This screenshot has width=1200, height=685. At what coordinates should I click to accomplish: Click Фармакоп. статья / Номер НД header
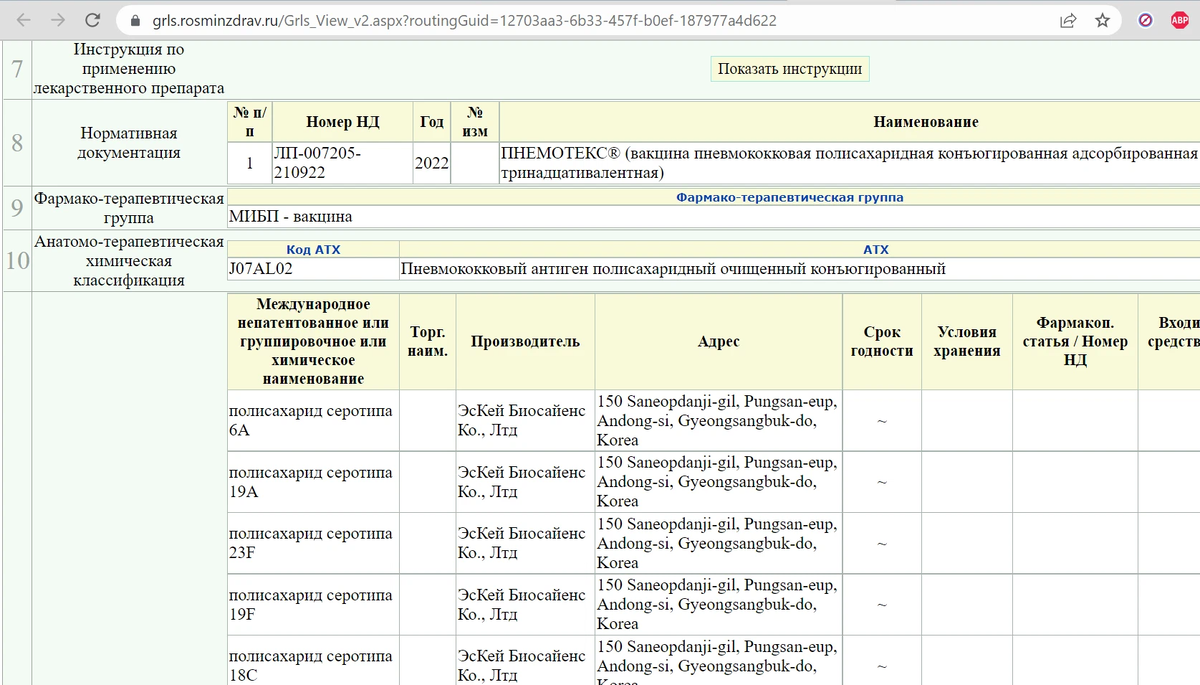pyautogui.click(x=1075, y=341)
